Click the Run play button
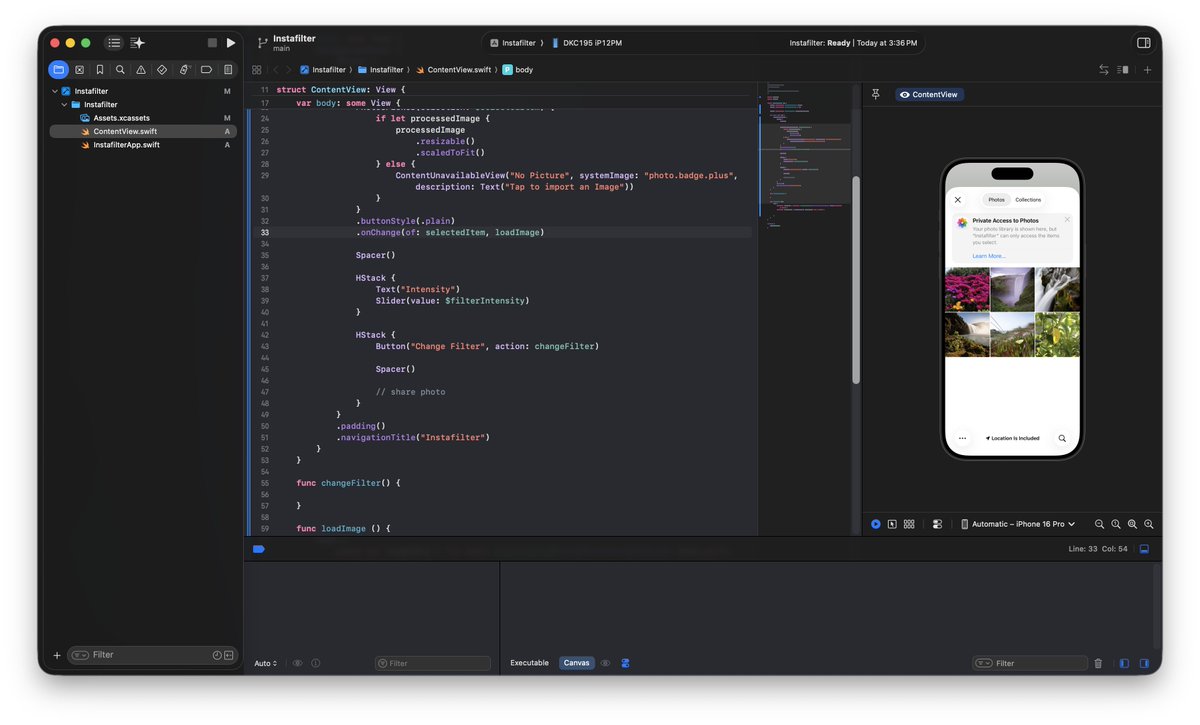The height and width of the screenshot is (725, 1200). pos(231,43)
